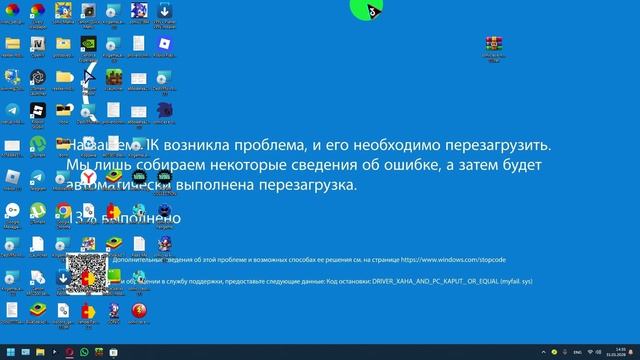Open File Explorer from the taskbar

(40, 352)
